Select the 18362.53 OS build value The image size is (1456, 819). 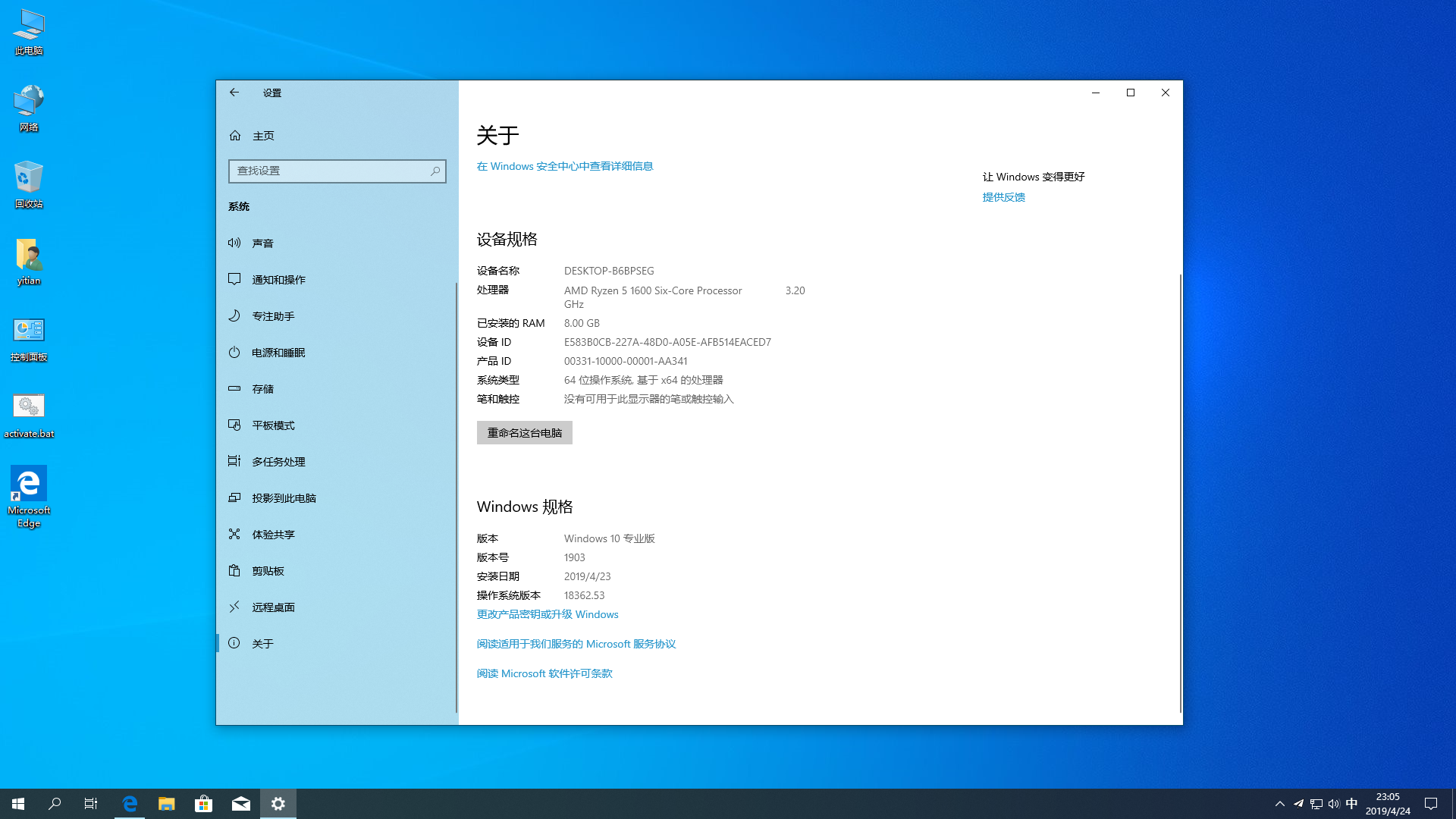click(585, 595)
